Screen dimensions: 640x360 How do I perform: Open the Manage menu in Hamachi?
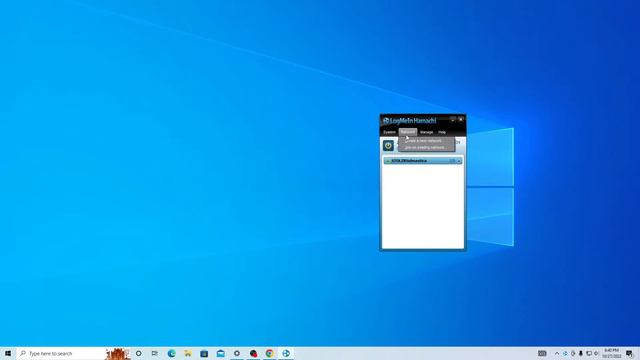tap(426, 132)
